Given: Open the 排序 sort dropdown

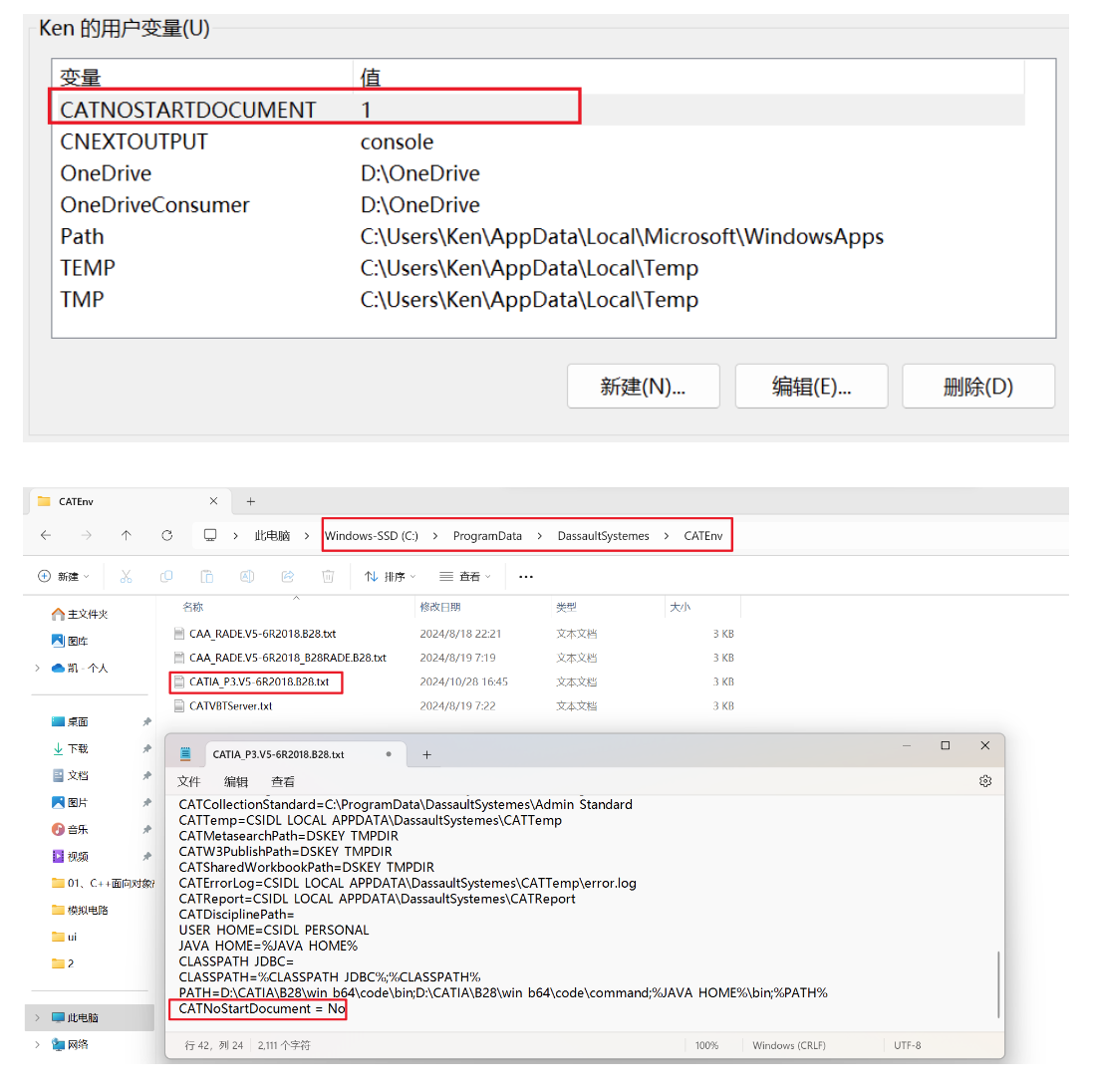Looking at the screenshot, I should [x=390, y=577].
